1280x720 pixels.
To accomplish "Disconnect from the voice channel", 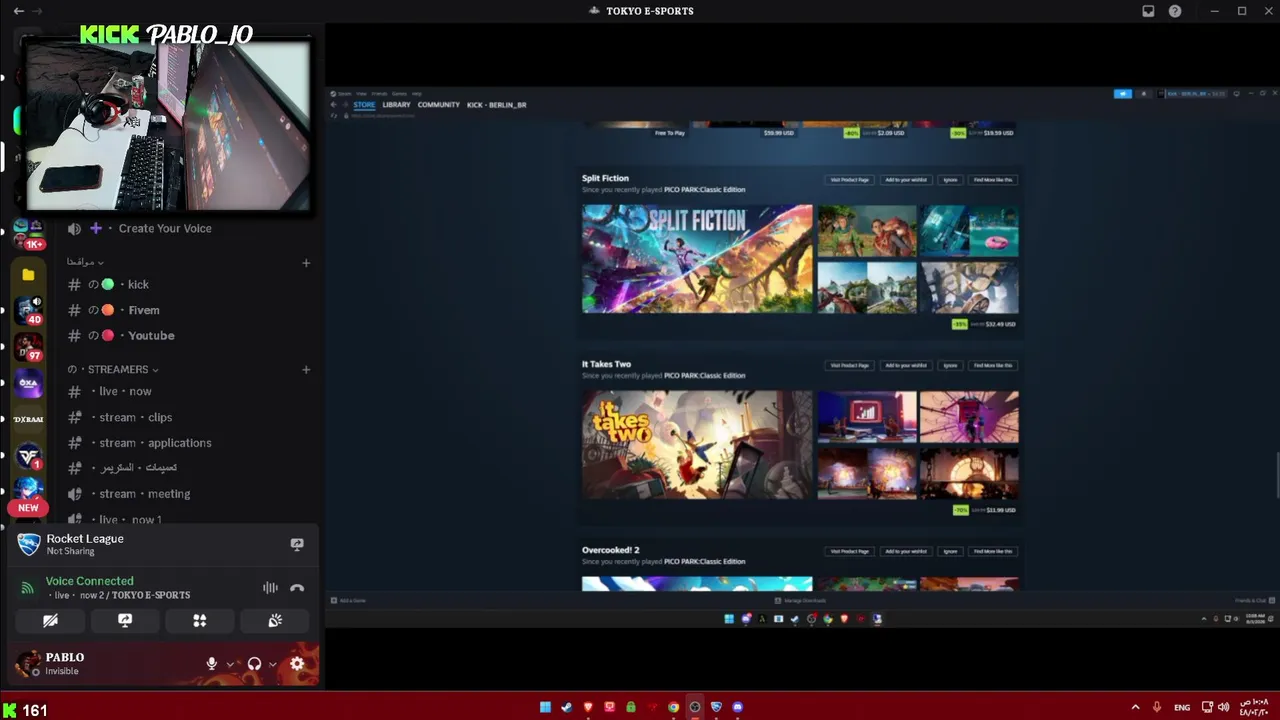I will click(297, 588).
